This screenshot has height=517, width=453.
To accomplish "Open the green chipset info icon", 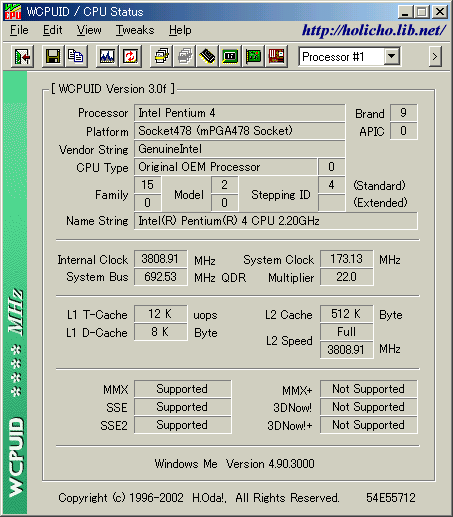I will point(230,57).
